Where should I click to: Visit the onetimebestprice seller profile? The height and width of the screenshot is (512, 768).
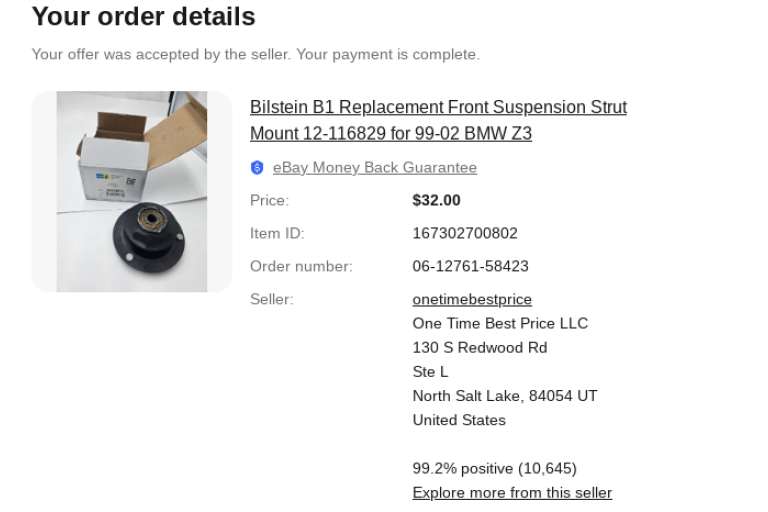tap(472, 299)
